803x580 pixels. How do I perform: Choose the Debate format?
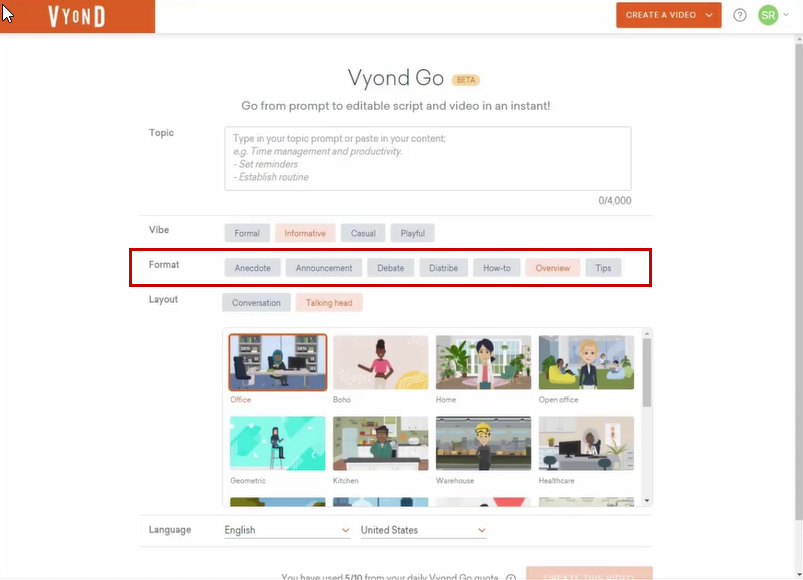[391, 268]
